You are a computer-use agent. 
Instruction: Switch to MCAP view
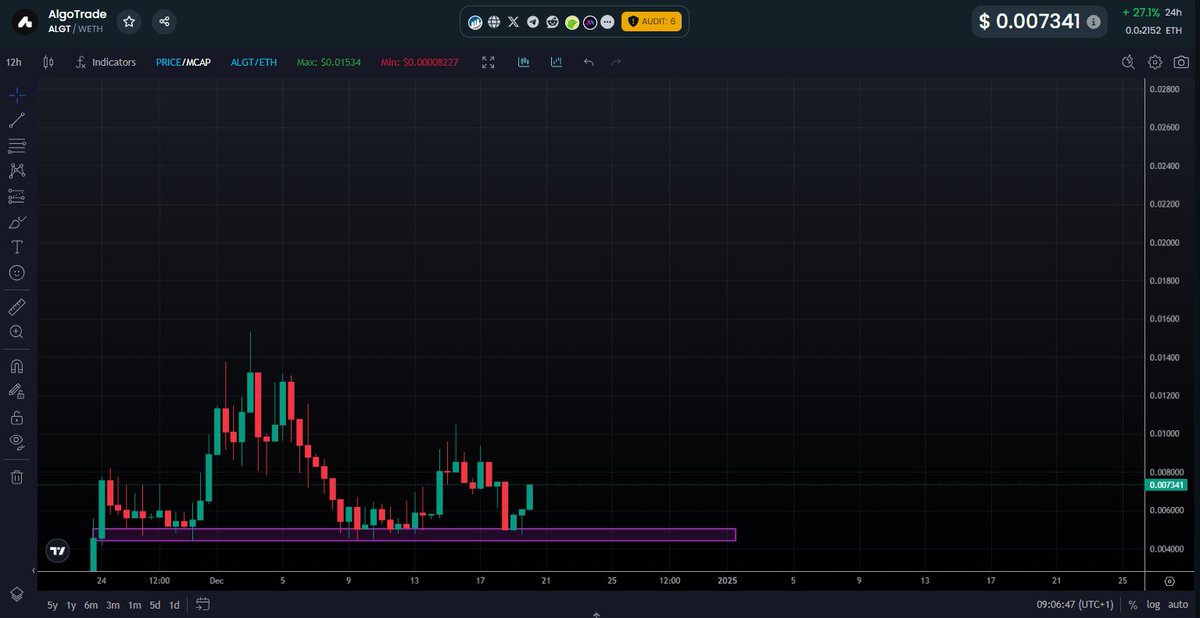pos(198,62)
